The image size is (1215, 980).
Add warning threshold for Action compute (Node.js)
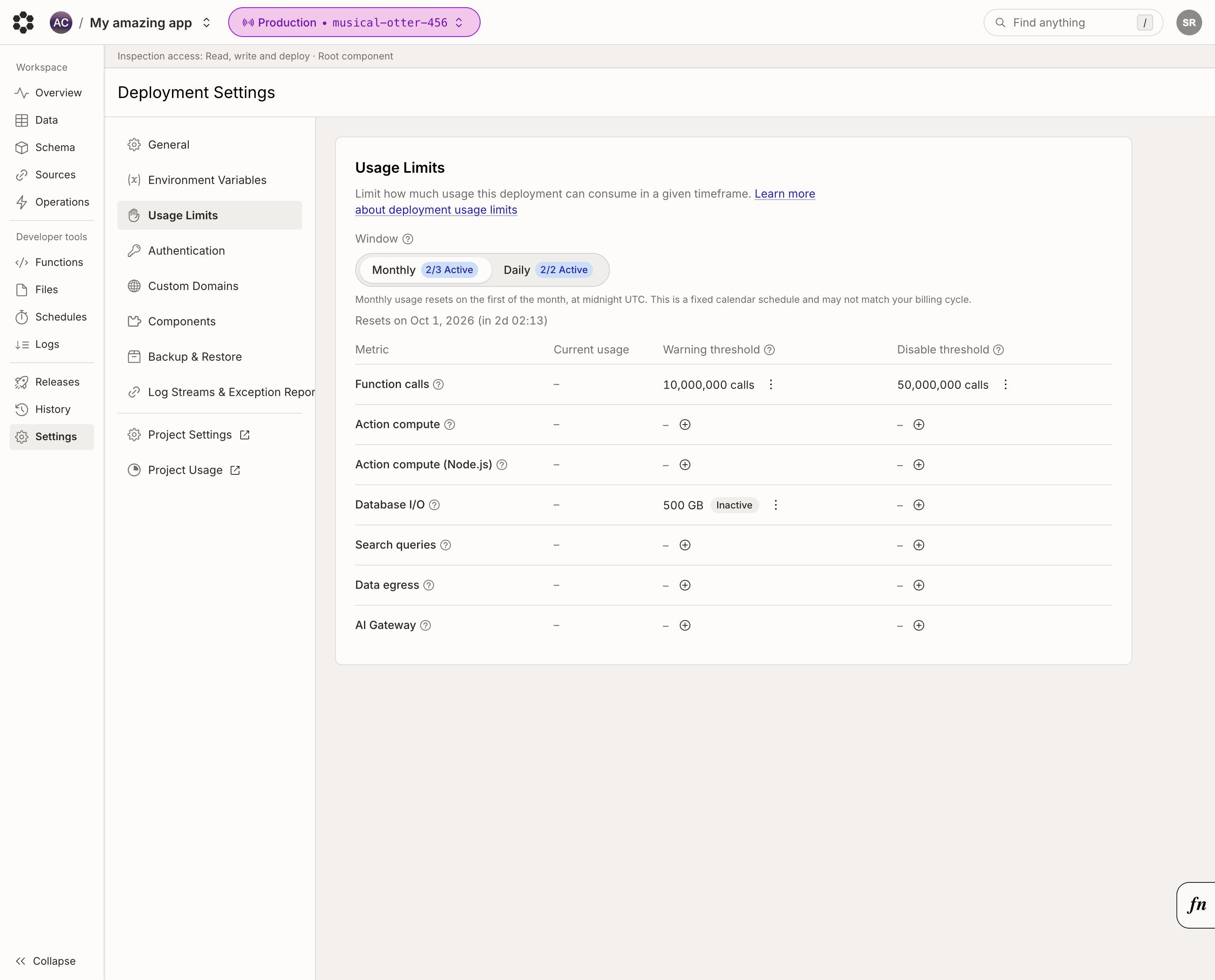tap(685, 465)
